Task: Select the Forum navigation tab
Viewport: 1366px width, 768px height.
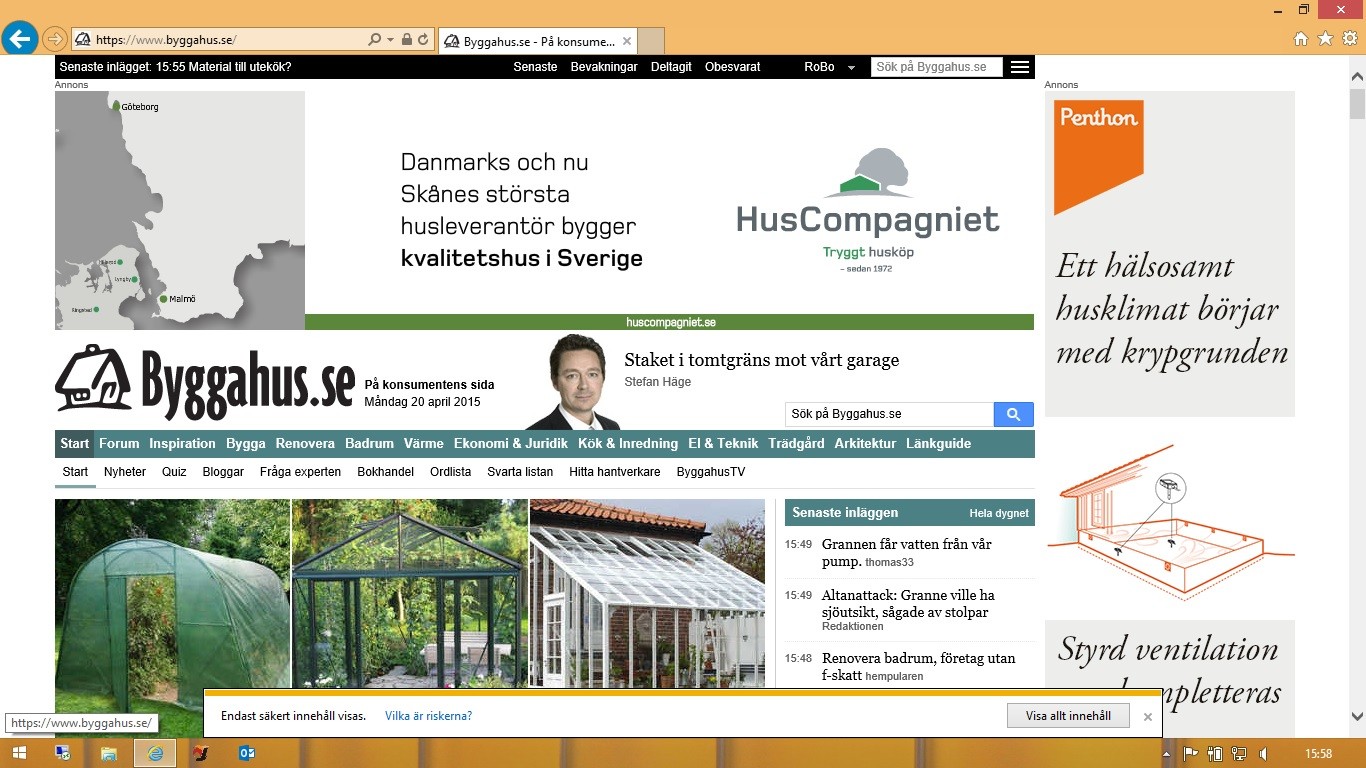Action: [x=119, y=443]
